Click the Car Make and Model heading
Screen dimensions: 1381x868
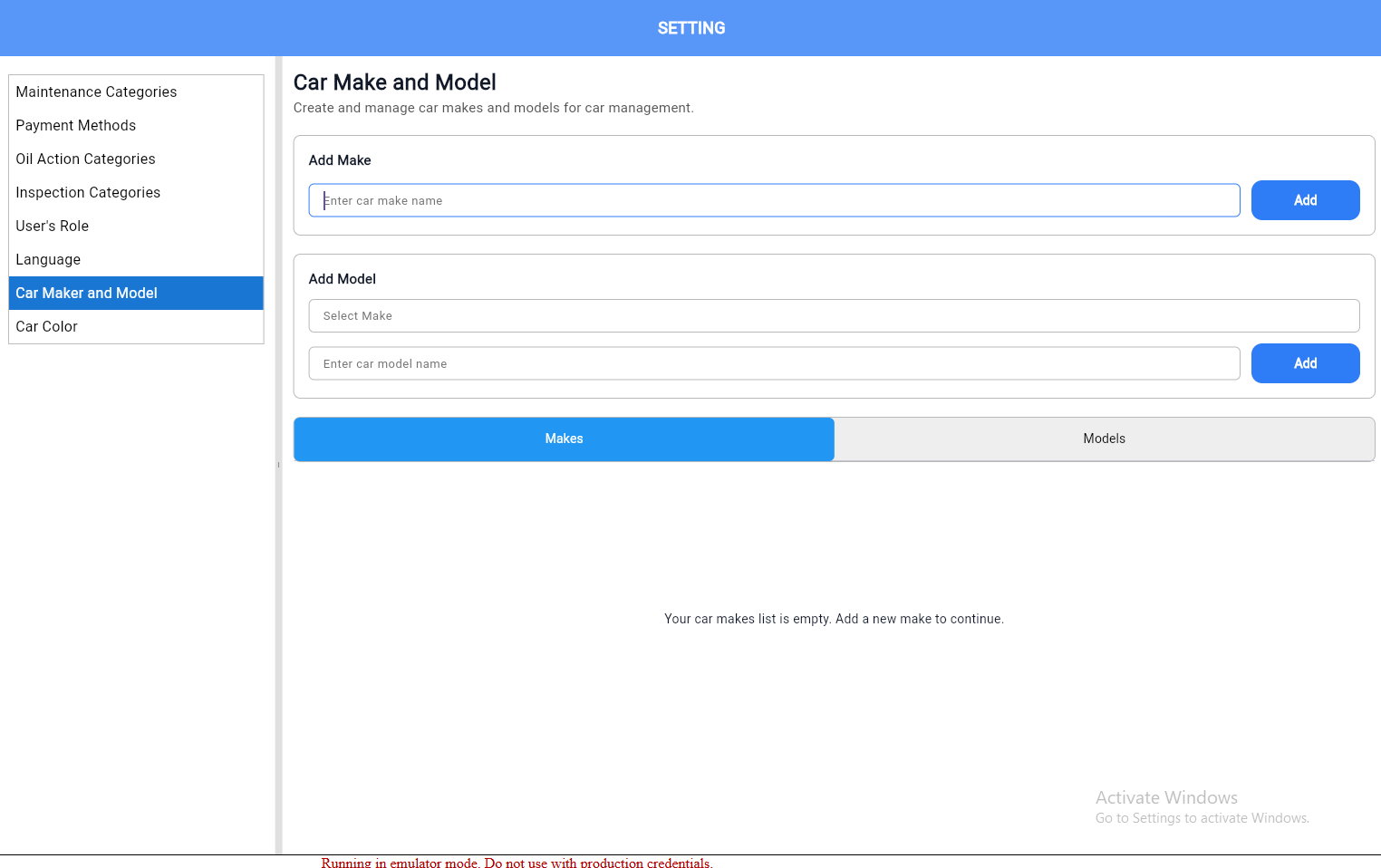(x=395, y=82)
